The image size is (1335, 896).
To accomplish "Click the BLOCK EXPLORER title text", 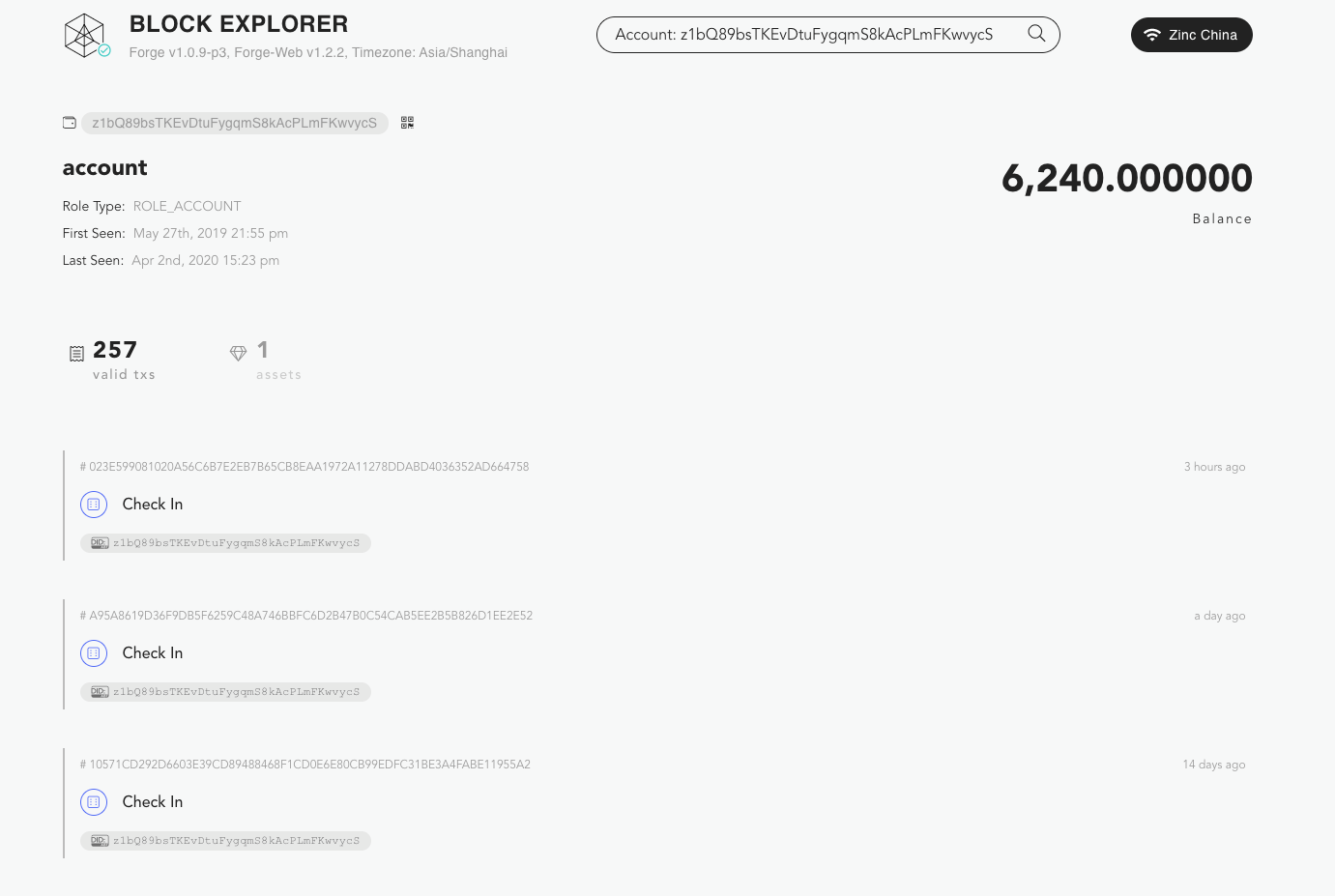I will click(x=239, y=24).
